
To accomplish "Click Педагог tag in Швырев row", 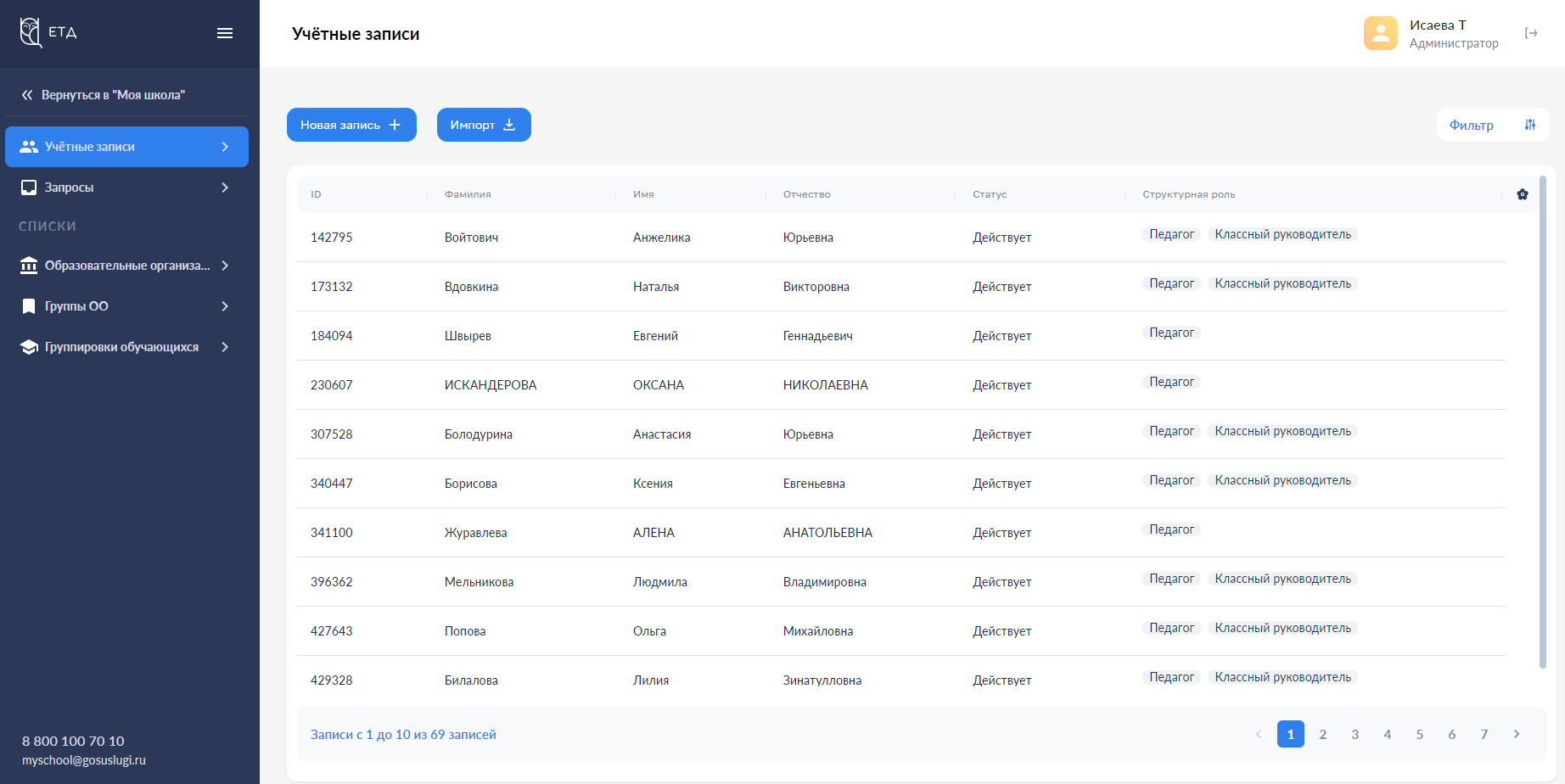I will pos(1171,333).
